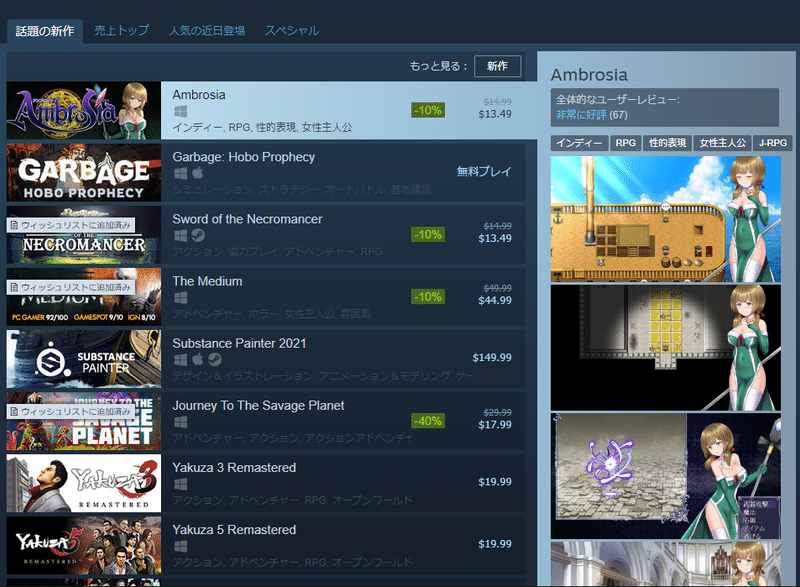Viewport: 800px width, 587px height.
Task: Click the $19.99 price of Yakuza 5 Remastered
Action: tap(495, 544)
